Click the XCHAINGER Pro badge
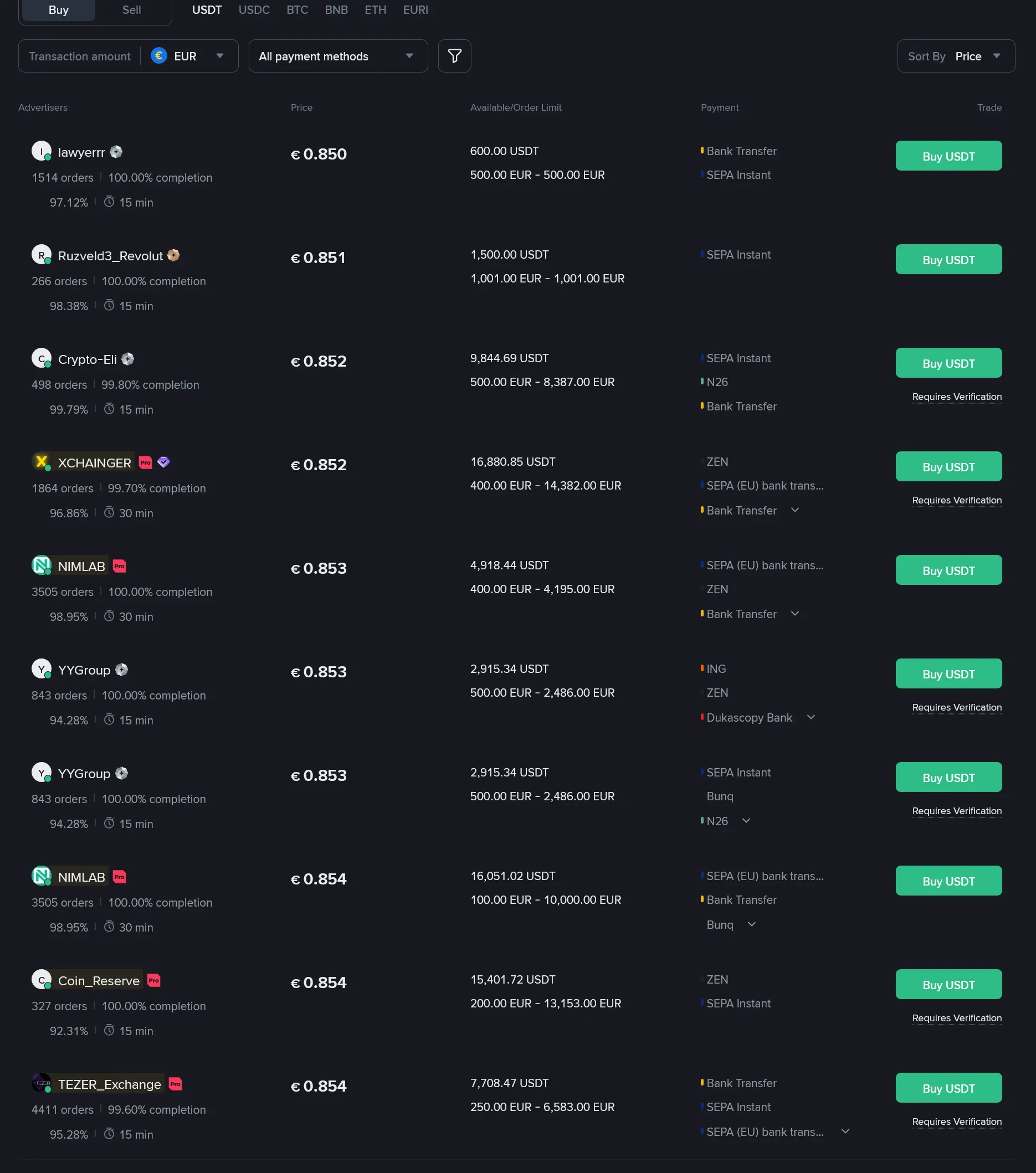Viewport: 1036px width, 1173px height. [145, 462]
